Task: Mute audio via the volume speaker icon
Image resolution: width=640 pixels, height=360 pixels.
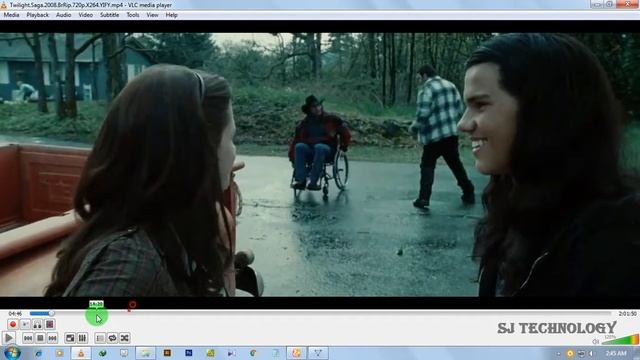Action: [596, 341]
